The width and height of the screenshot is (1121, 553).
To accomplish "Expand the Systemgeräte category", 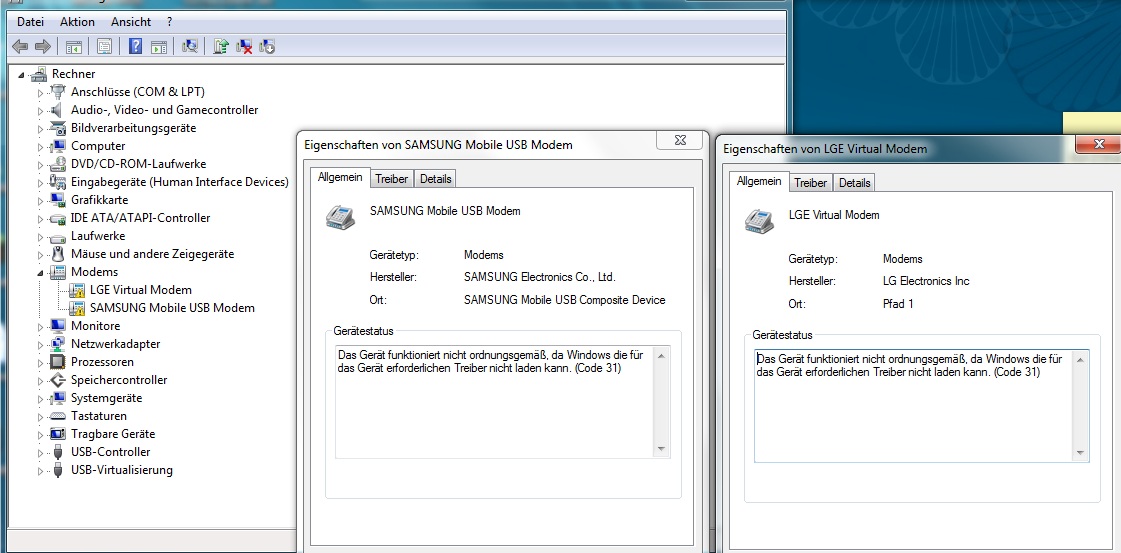I will (40, 399).
